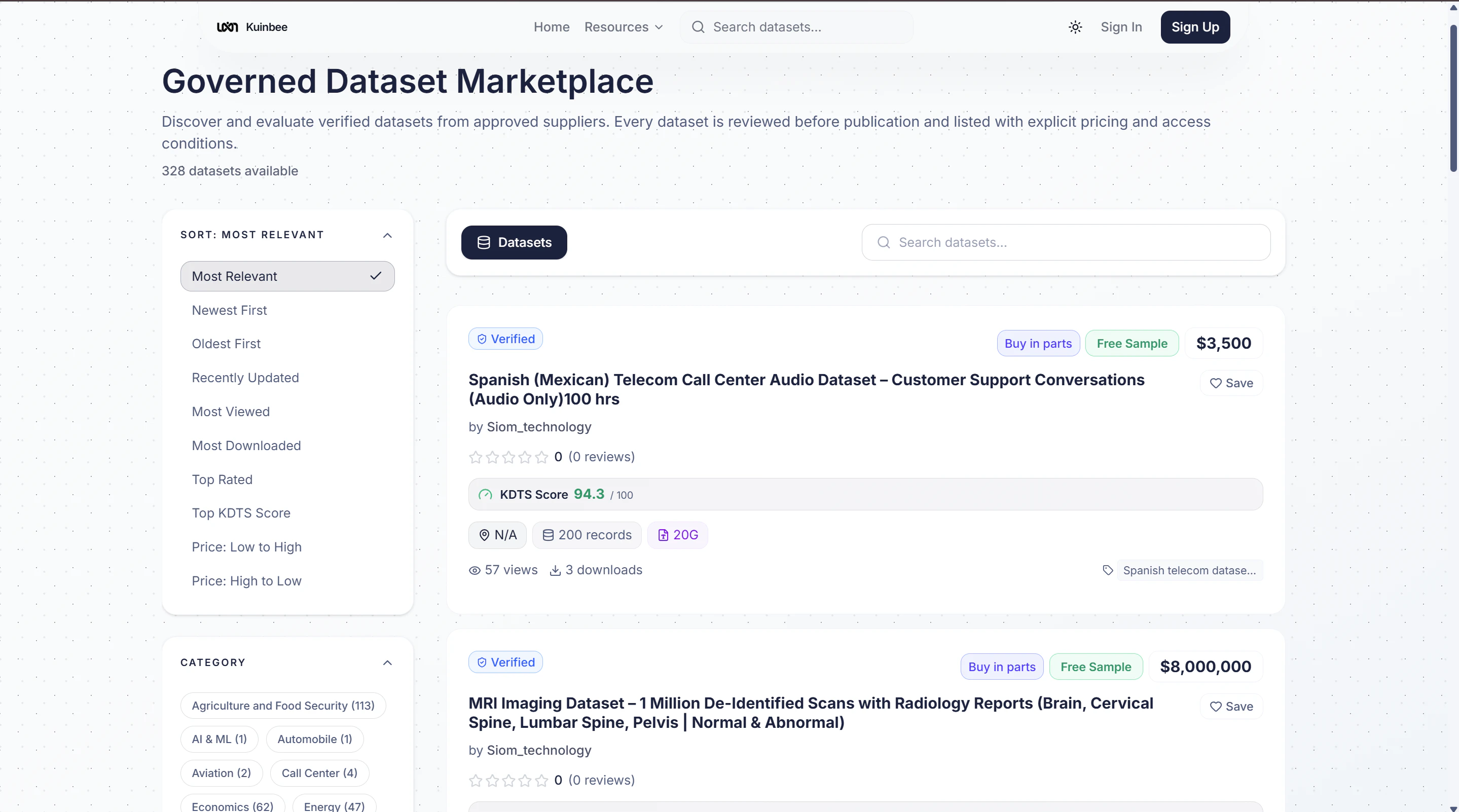Click the 20G file size badge icon
The width and height of the screenshot is (1459, 812).
pyautogui.click(x=663, y=535)
